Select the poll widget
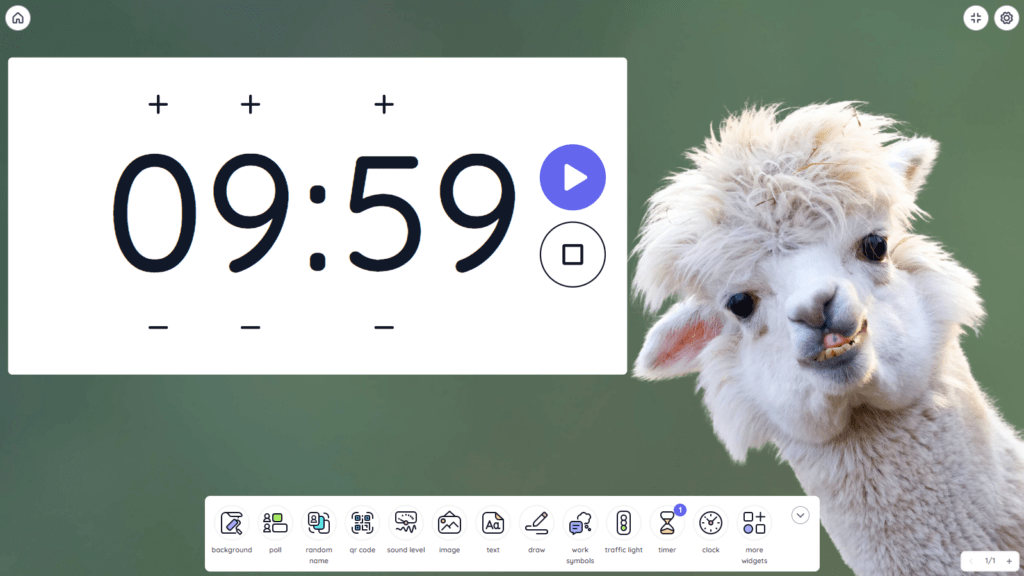The width and height of the screenshot is (1024, 576). coord(276,524)
